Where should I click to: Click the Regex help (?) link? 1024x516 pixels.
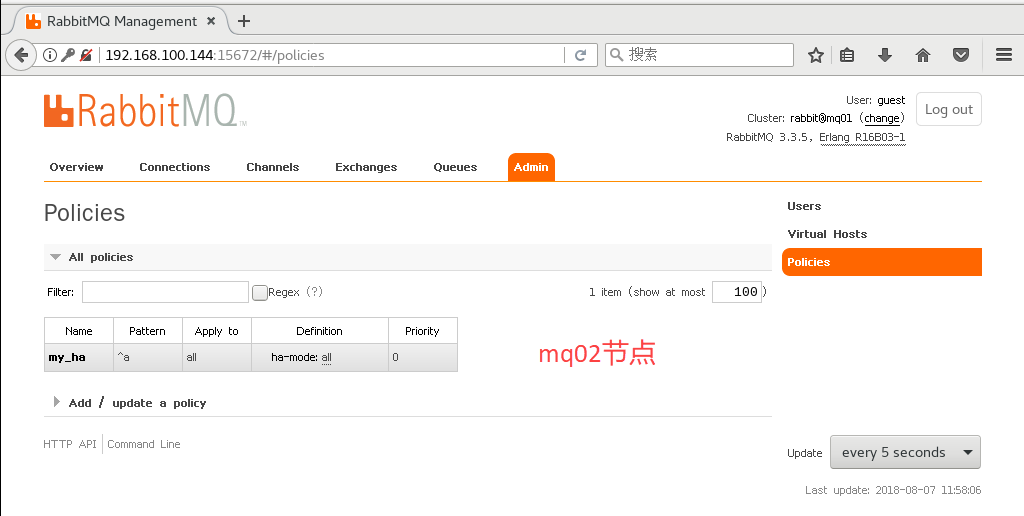314,292
